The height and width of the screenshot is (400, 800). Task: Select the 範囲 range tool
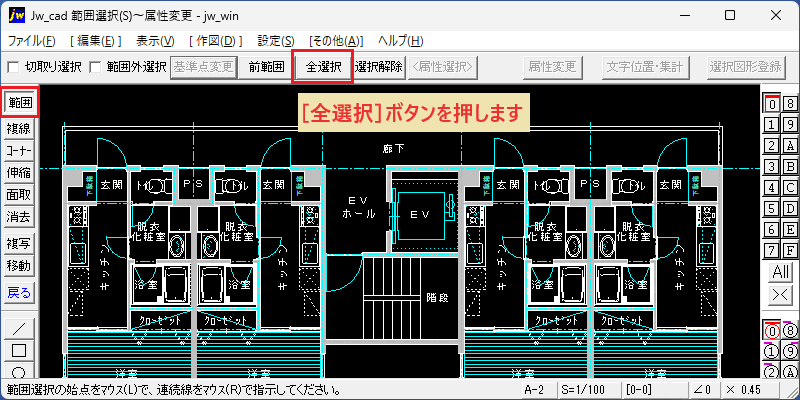19,103
